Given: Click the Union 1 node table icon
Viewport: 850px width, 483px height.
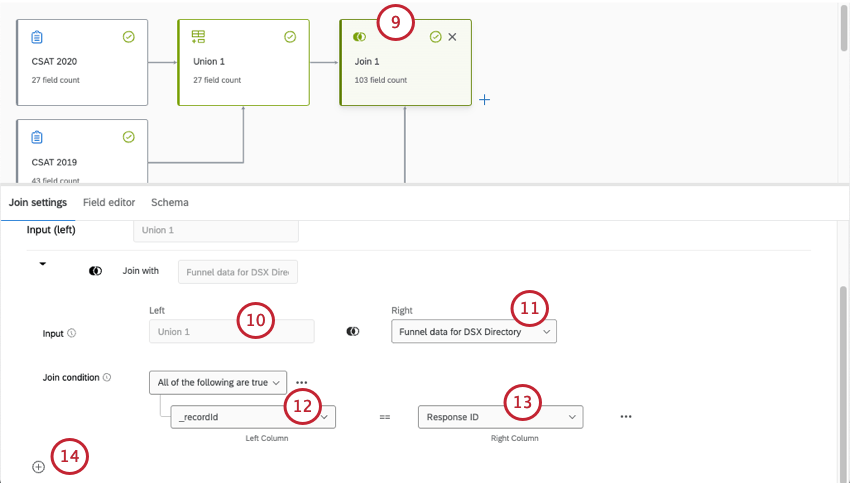Looking at the screenshot, I should pyautogui.click(x=198, y=37).
